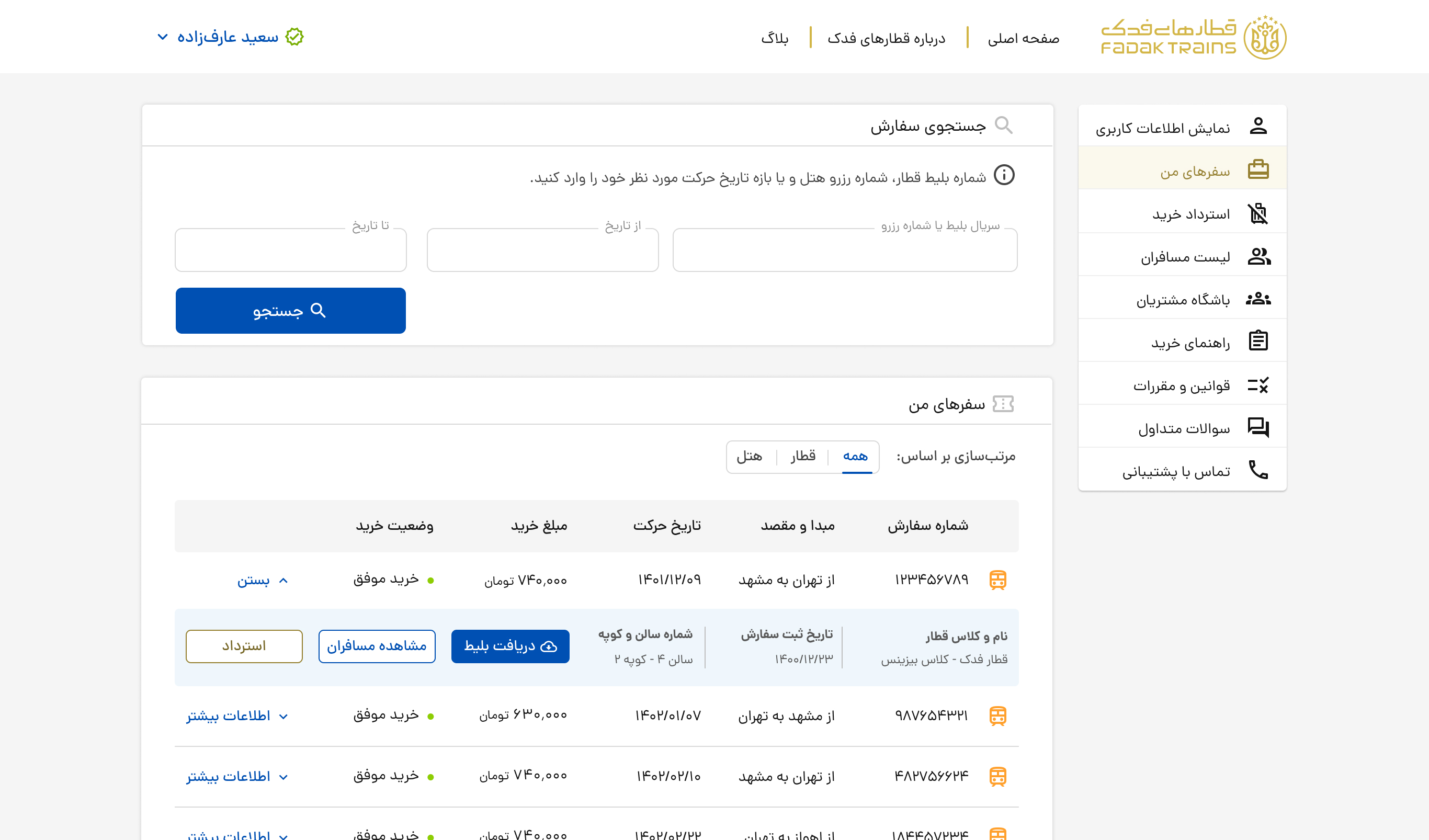Click the suitcase icon for سفرهای من

(1258, 169)
